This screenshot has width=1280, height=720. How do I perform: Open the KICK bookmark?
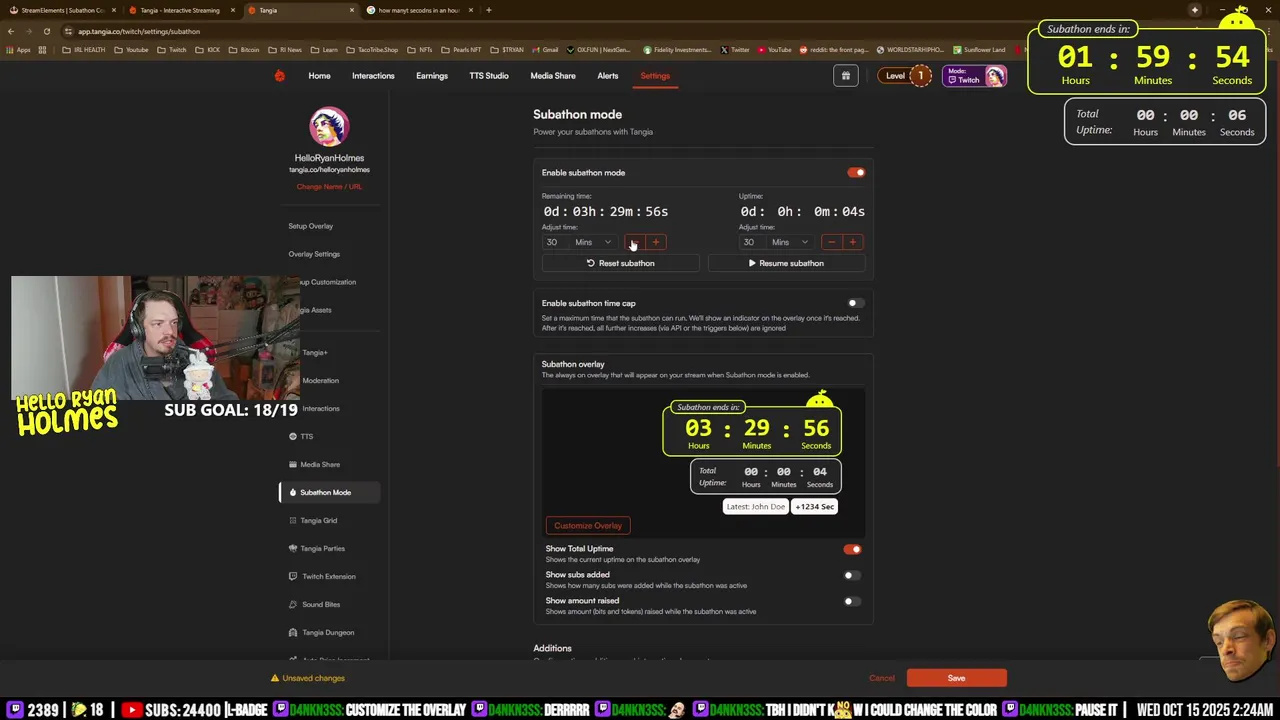(x=208, y=50)
